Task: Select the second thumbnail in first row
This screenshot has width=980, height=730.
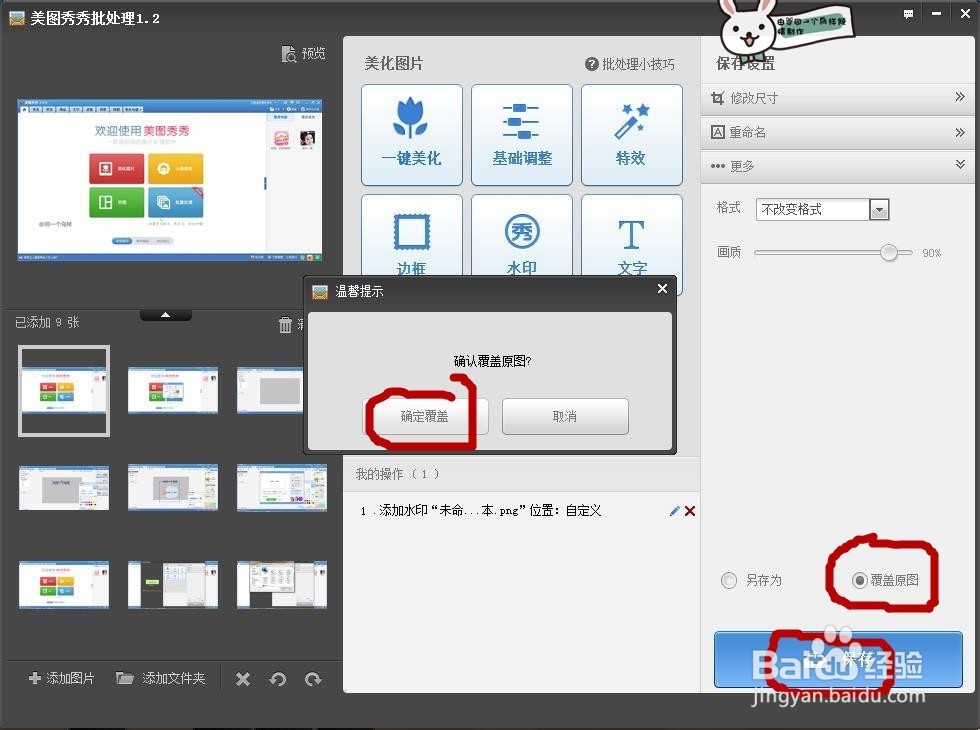Action: 173,391
